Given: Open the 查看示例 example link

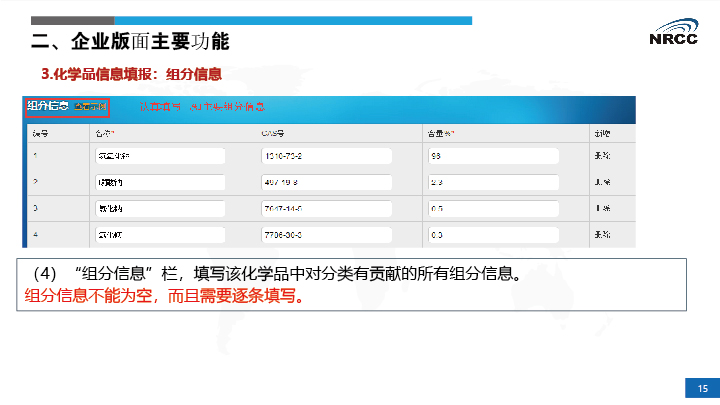Looking at the screenshot, I should (x=92, y=106).
